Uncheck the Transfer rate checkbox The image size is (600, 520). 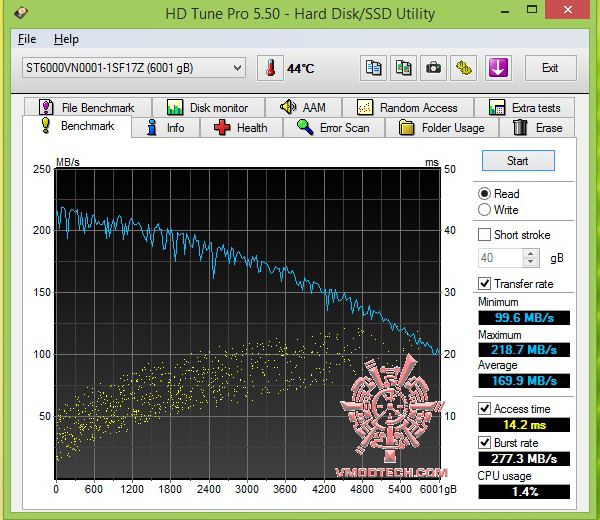(x=484, y=284)
